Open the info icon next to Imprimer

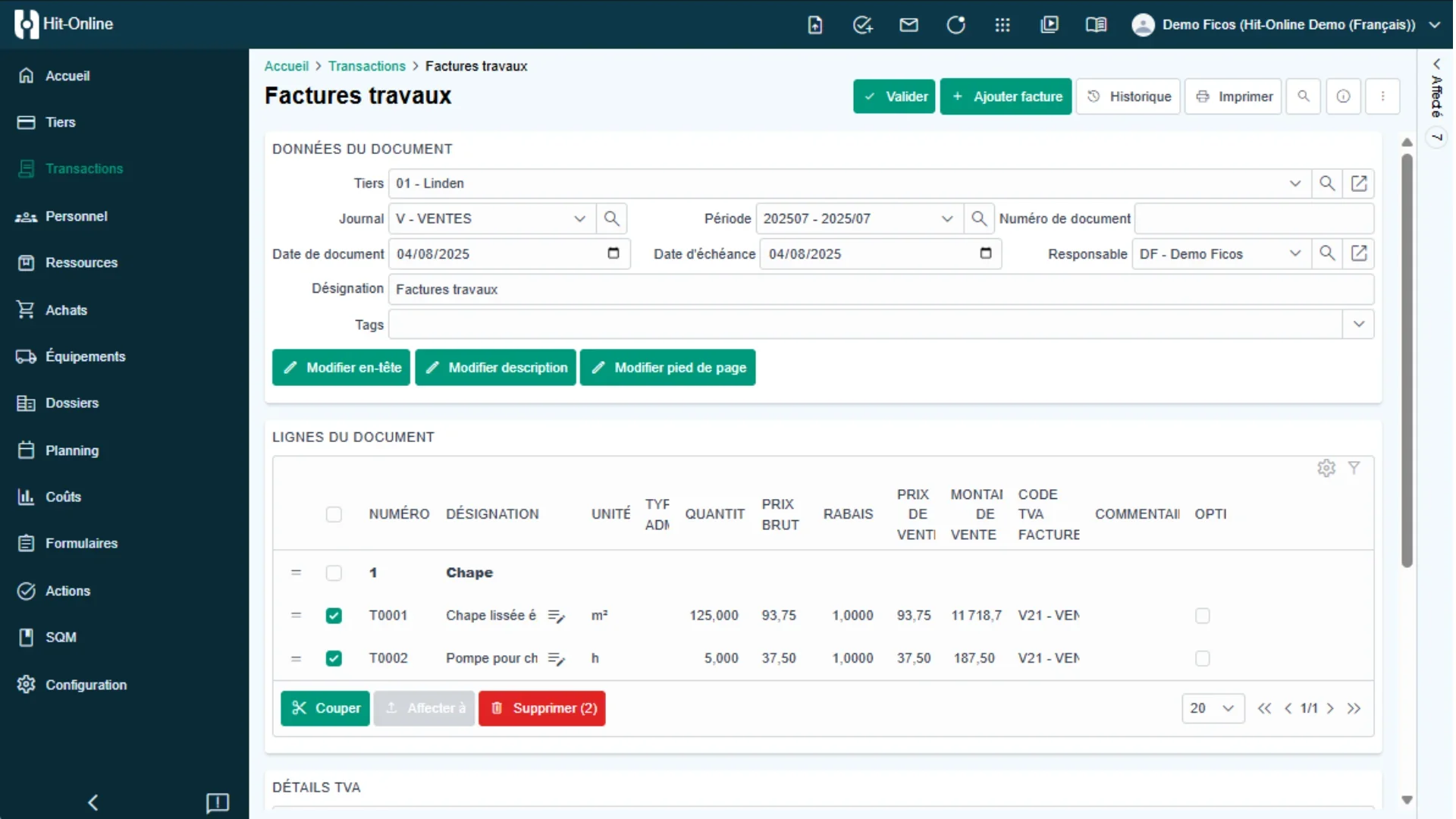click(1343, 96)
